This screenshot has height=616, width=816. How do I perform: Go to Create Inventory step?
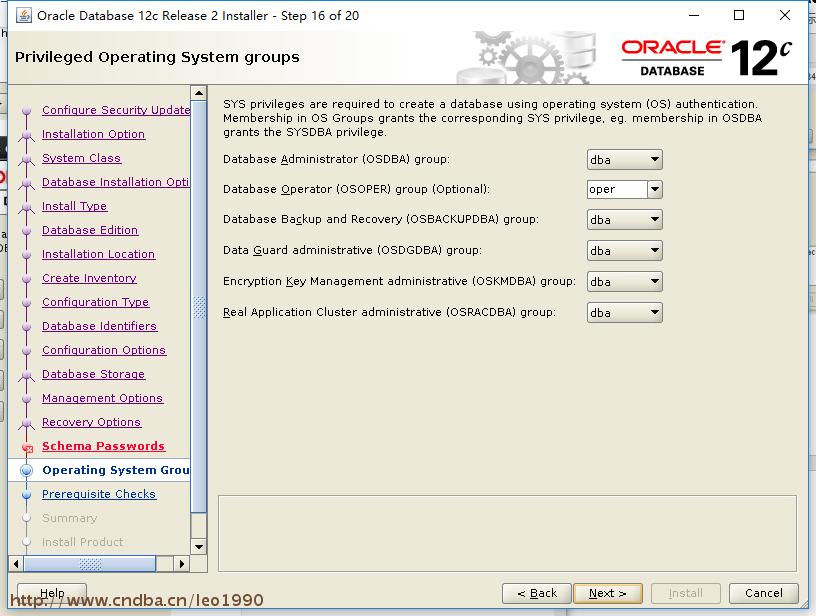89,278
